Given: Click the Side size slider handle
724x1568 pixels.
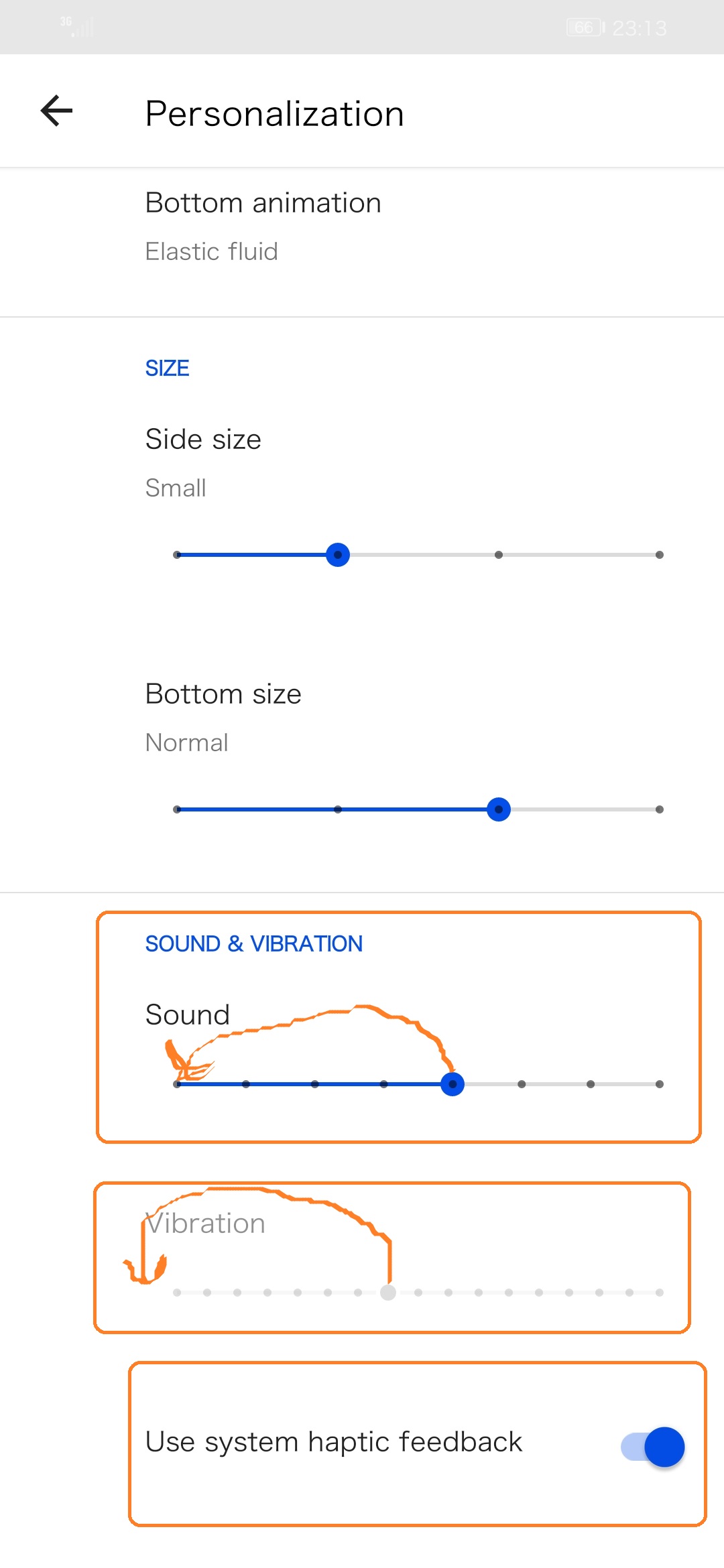Looking at the screenshot, I should point(338,555).
